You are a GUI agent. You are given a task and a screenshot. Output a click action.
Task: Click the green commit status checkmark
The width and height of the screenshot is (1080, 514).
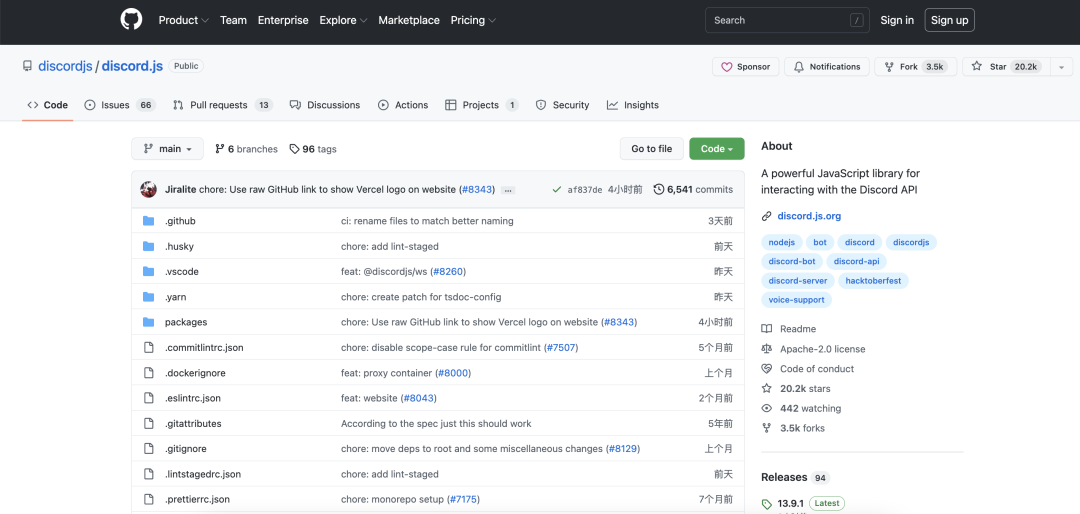pyautogui.click(x=557, y=189)
